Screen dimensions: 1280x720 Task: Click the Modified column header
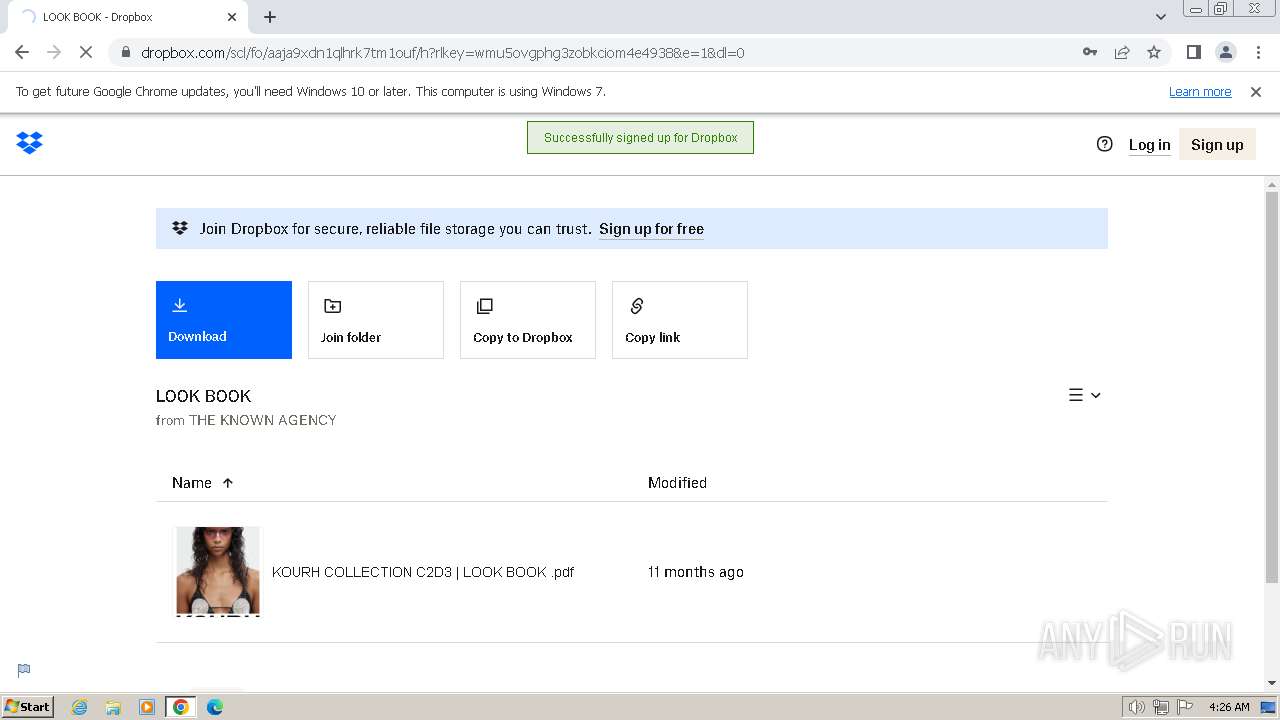tap(677, 483)
